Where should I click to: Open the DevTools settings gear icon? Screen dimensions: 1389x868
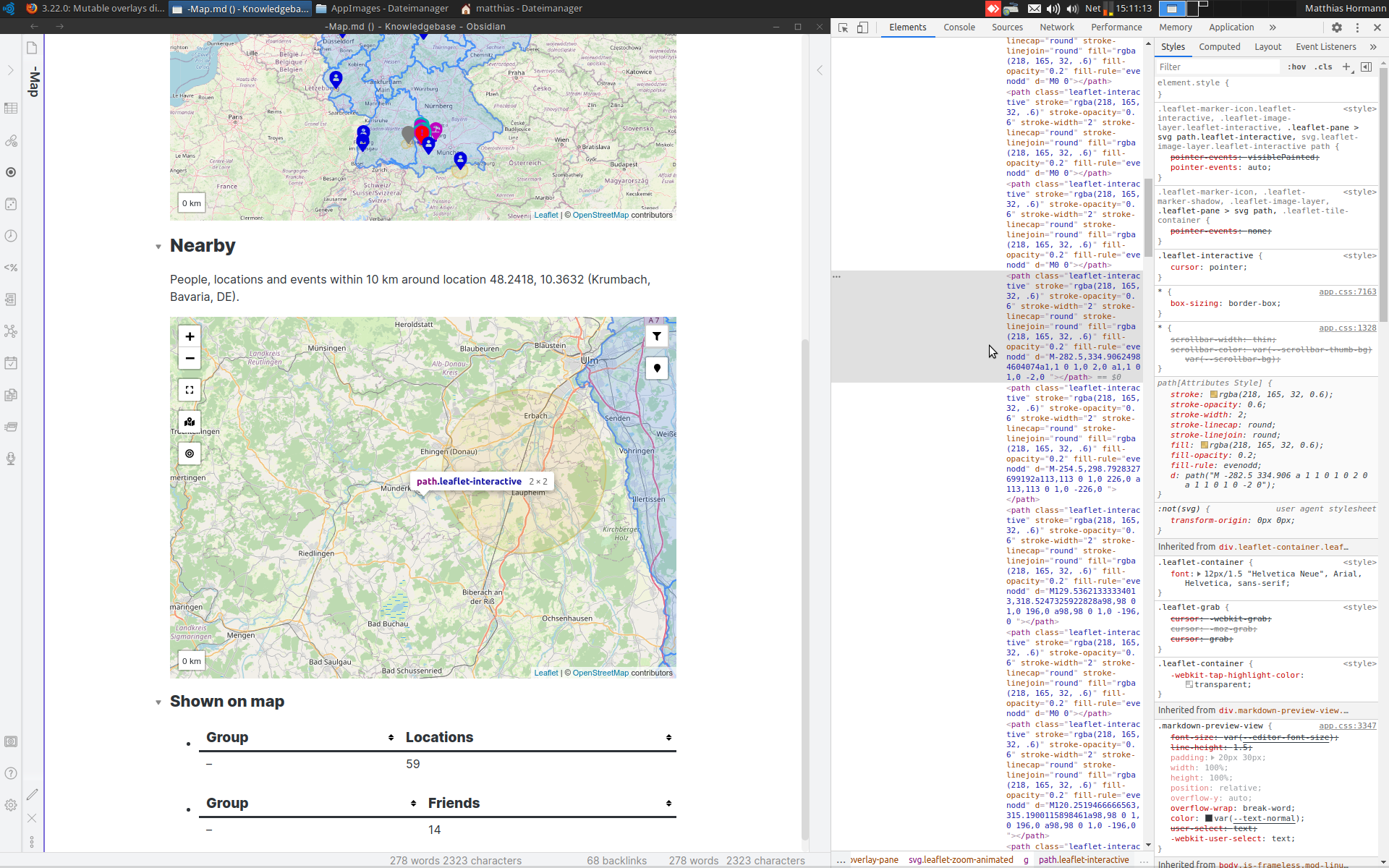point(1338,27)
